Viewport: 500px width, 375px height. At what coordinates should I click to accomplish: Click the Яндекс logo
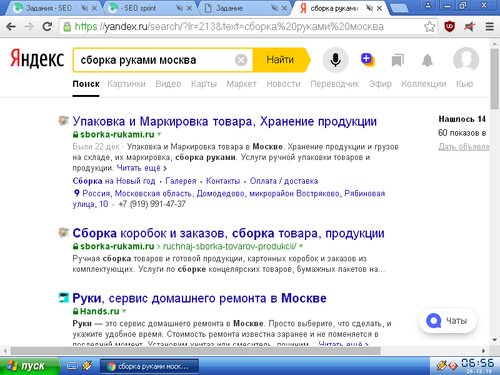(37, 59)
